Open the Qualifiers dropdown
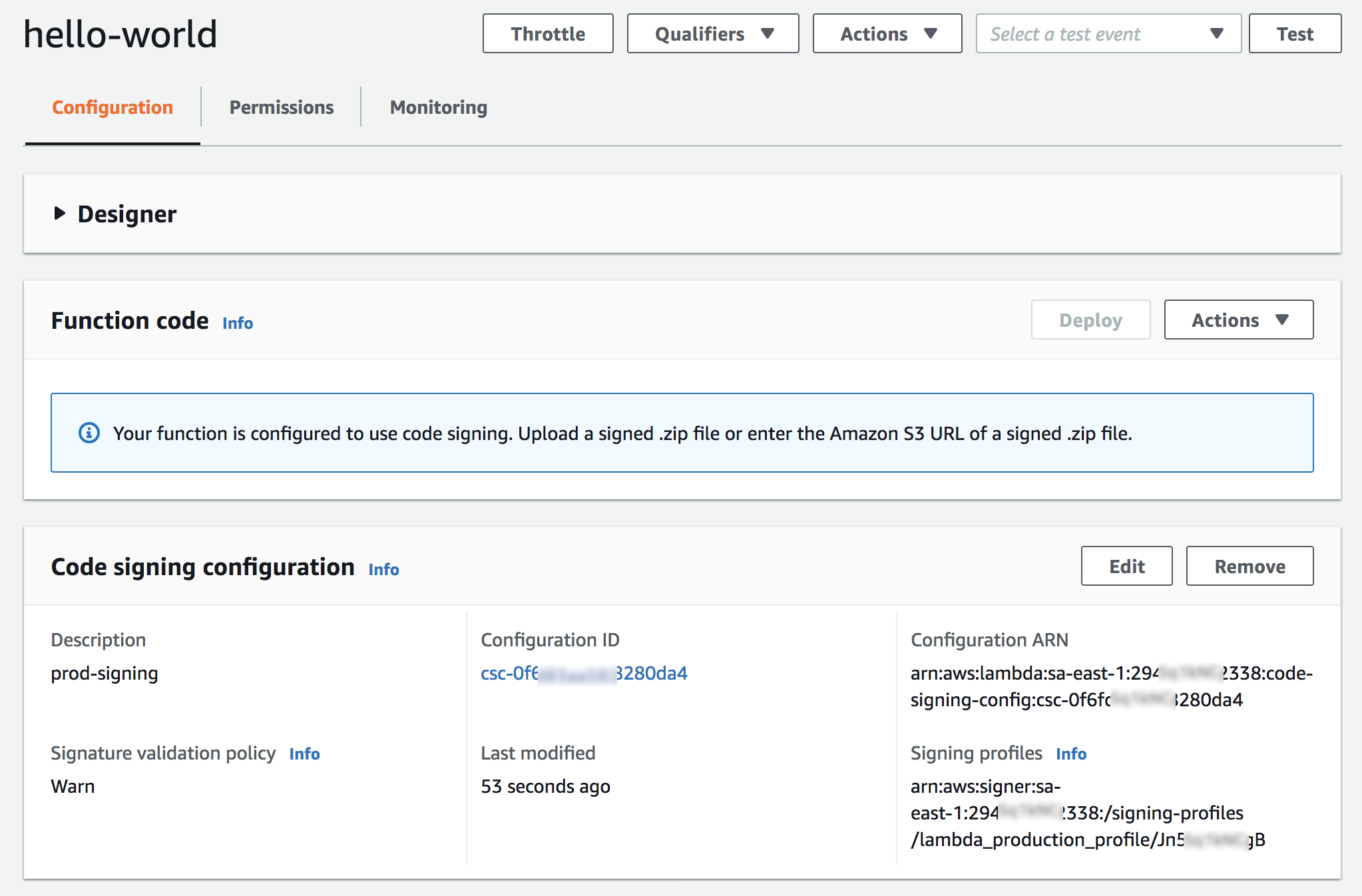The width and height of the screenshot is (1362, 896). pyautogui.click(x=712, y=34)
